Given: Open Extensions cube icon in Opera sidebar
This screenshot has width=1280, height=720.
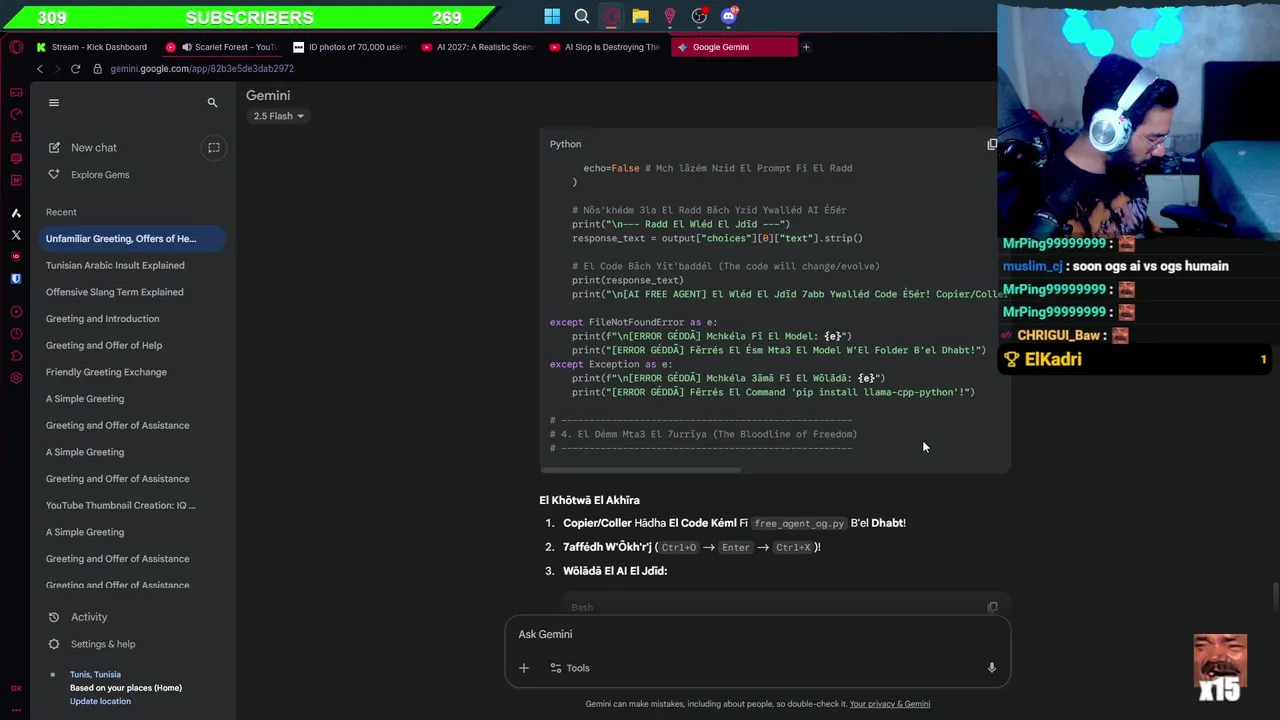Looking at the screenshot, I should [16, 356].
